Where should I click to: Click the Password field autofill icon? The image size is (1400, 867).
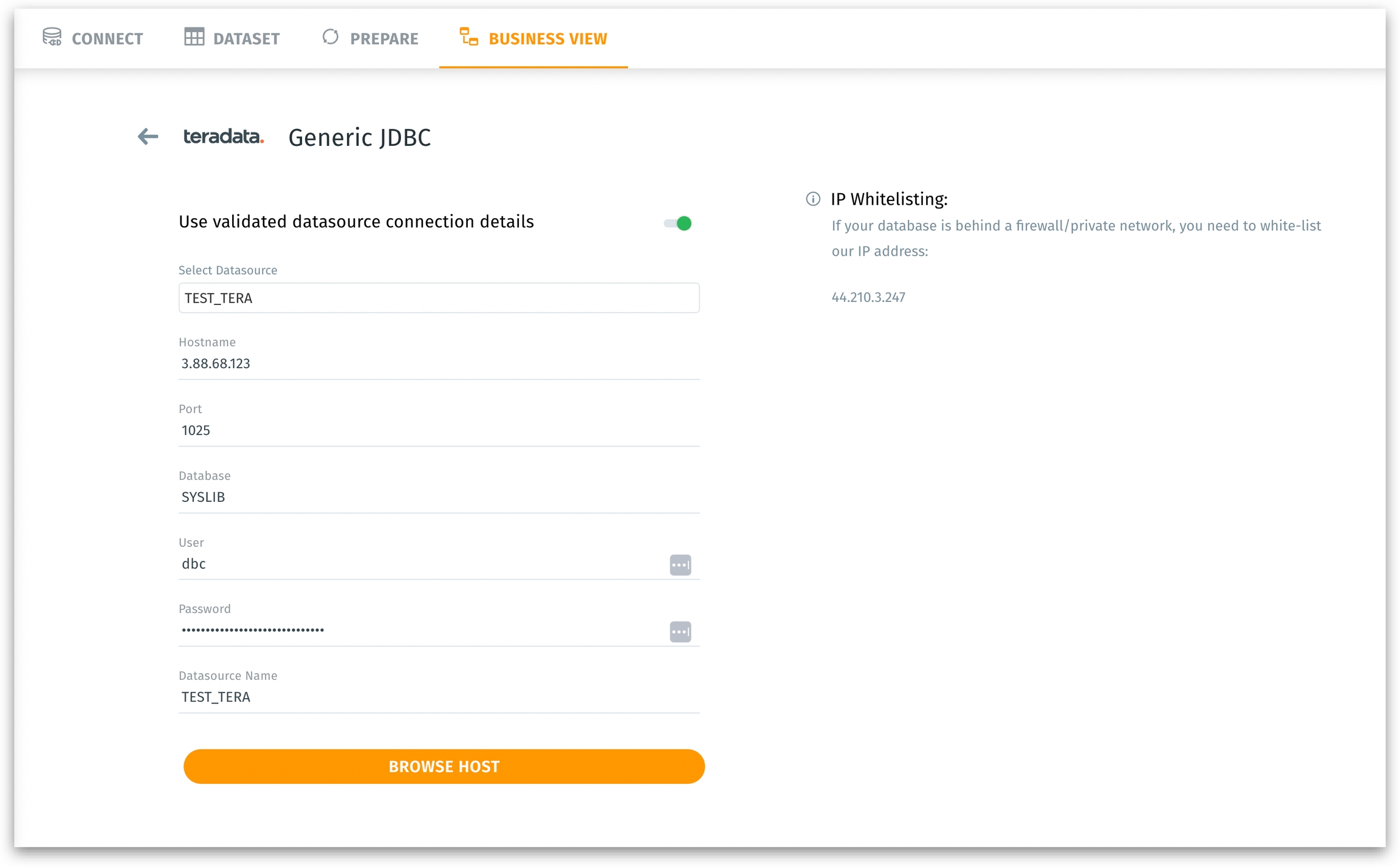point(680,632)
